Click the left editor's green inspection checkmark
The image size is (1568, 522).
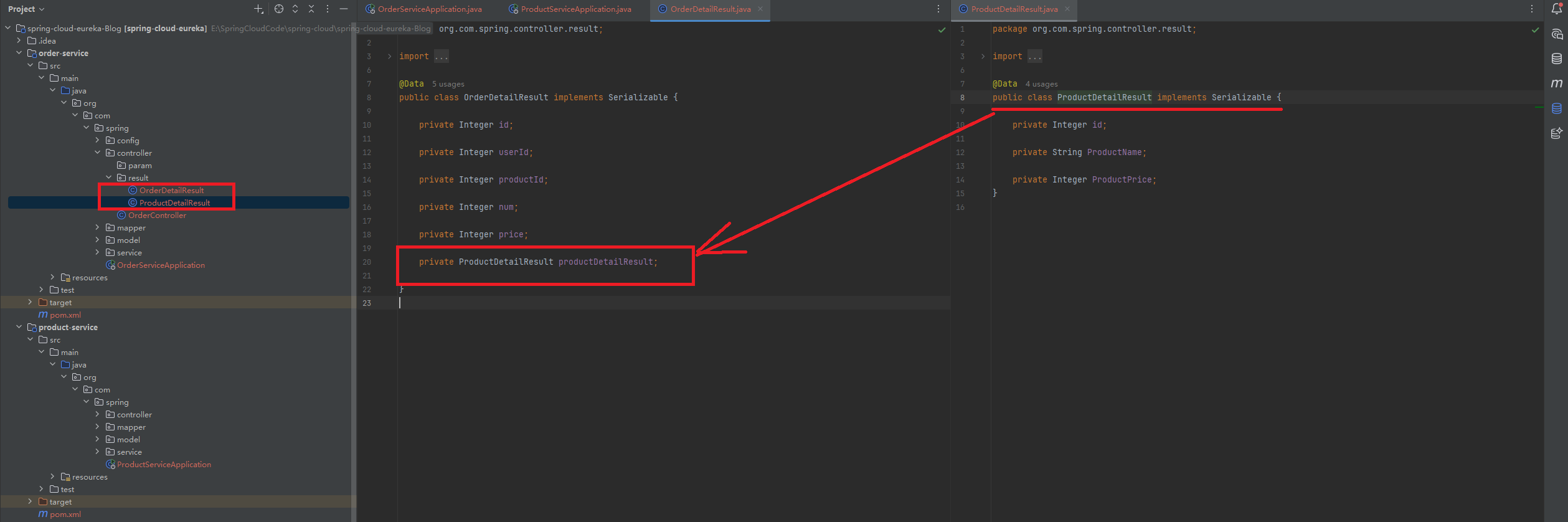pyautogui.click(x=942, y=30)
